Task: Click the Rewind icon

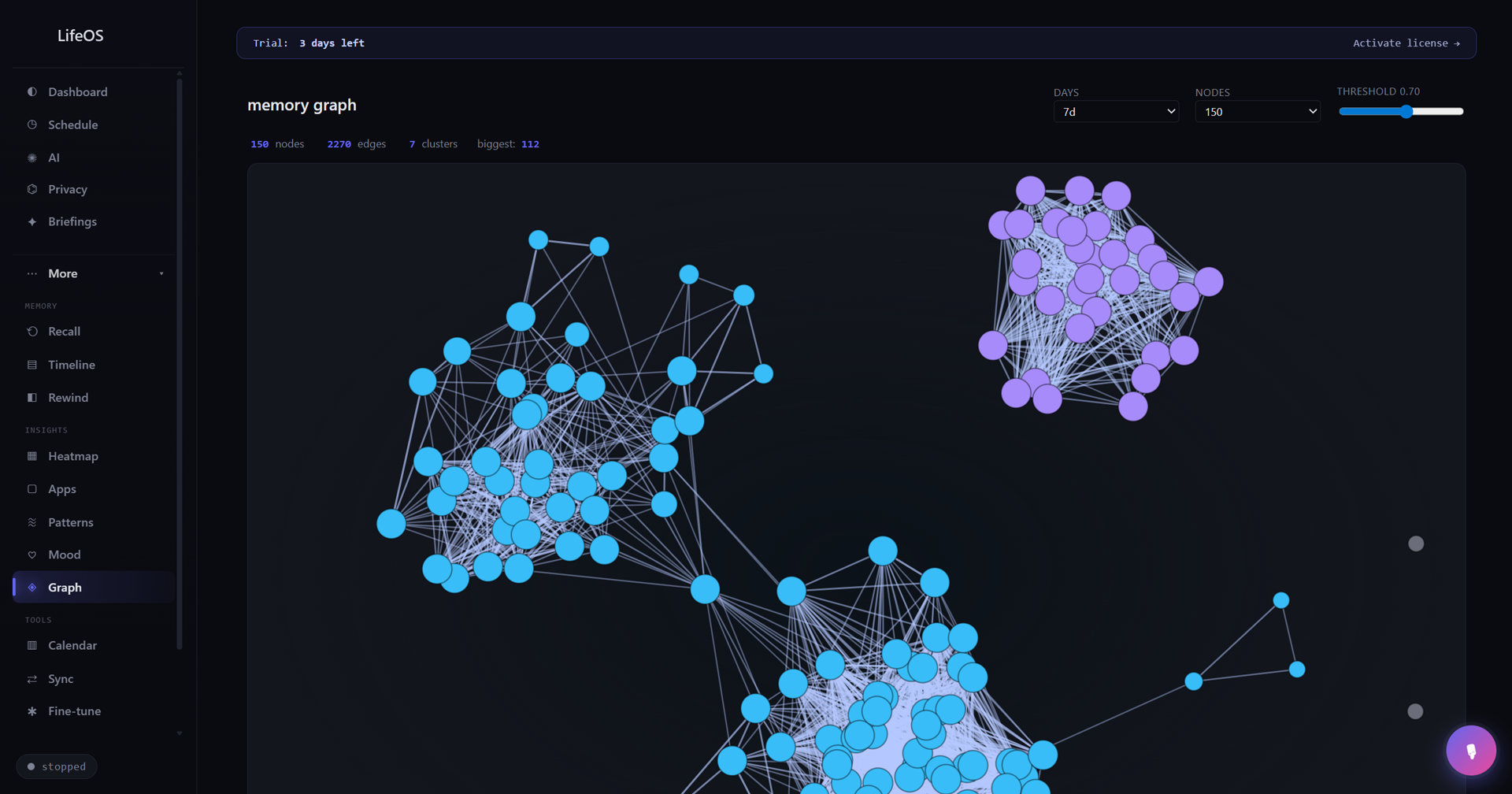Action: tap(32, 398)
